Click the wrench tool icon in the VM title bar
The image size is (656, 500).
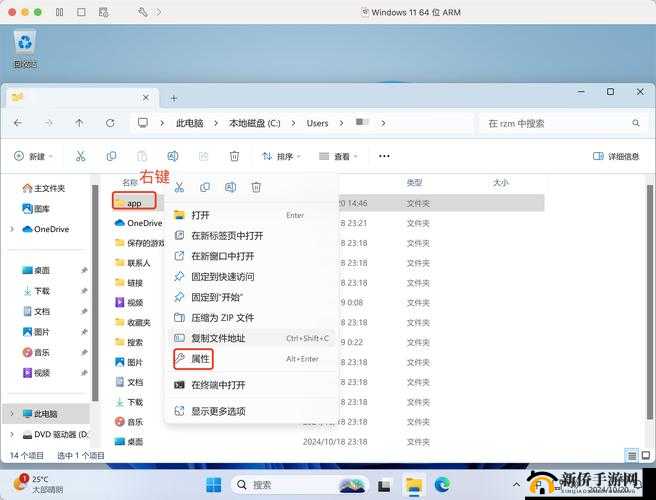tap(142, 12)
